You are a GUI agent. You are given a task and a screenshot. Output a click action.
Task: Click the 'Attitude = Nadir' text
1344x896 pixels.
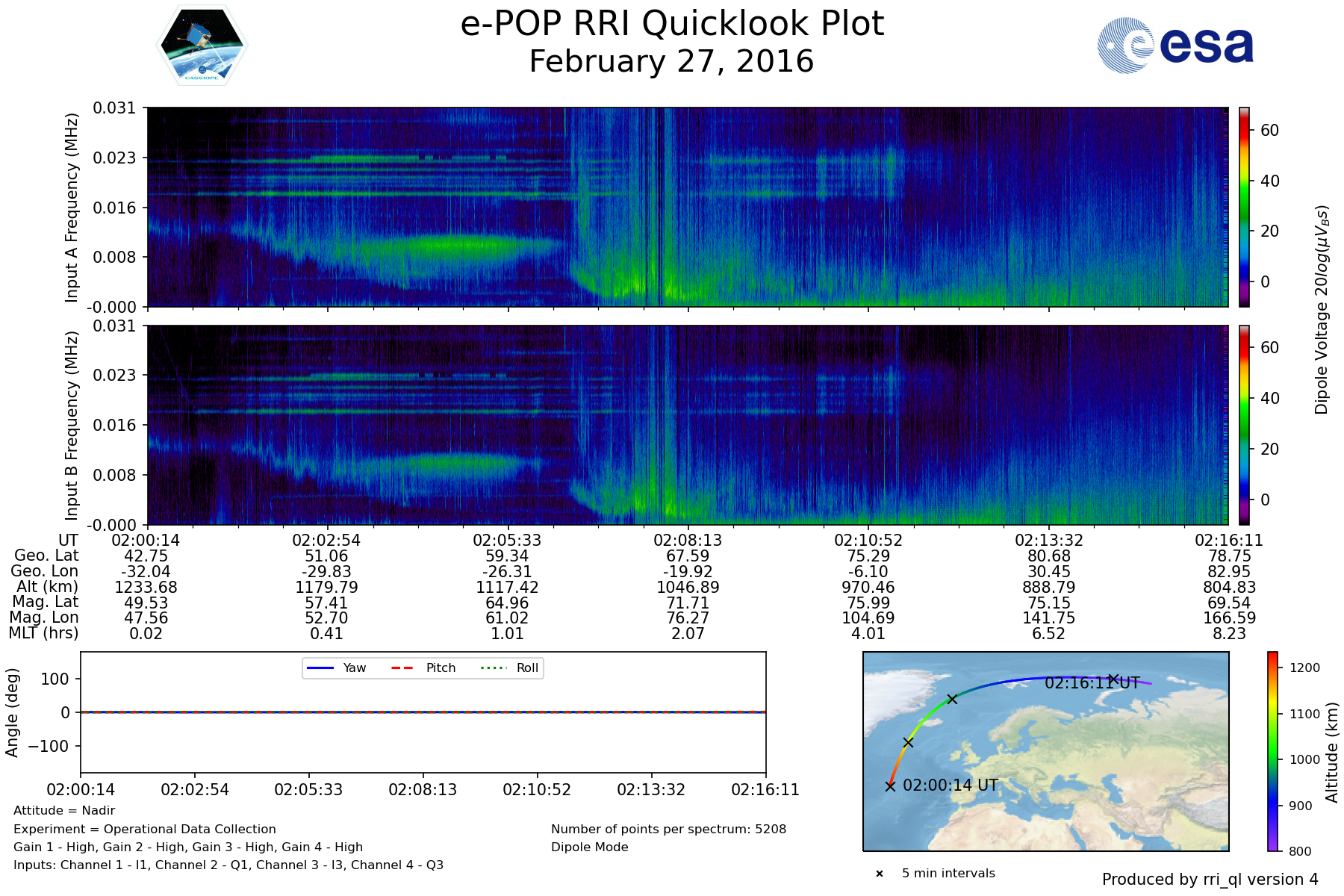click(x=64, y=811)
